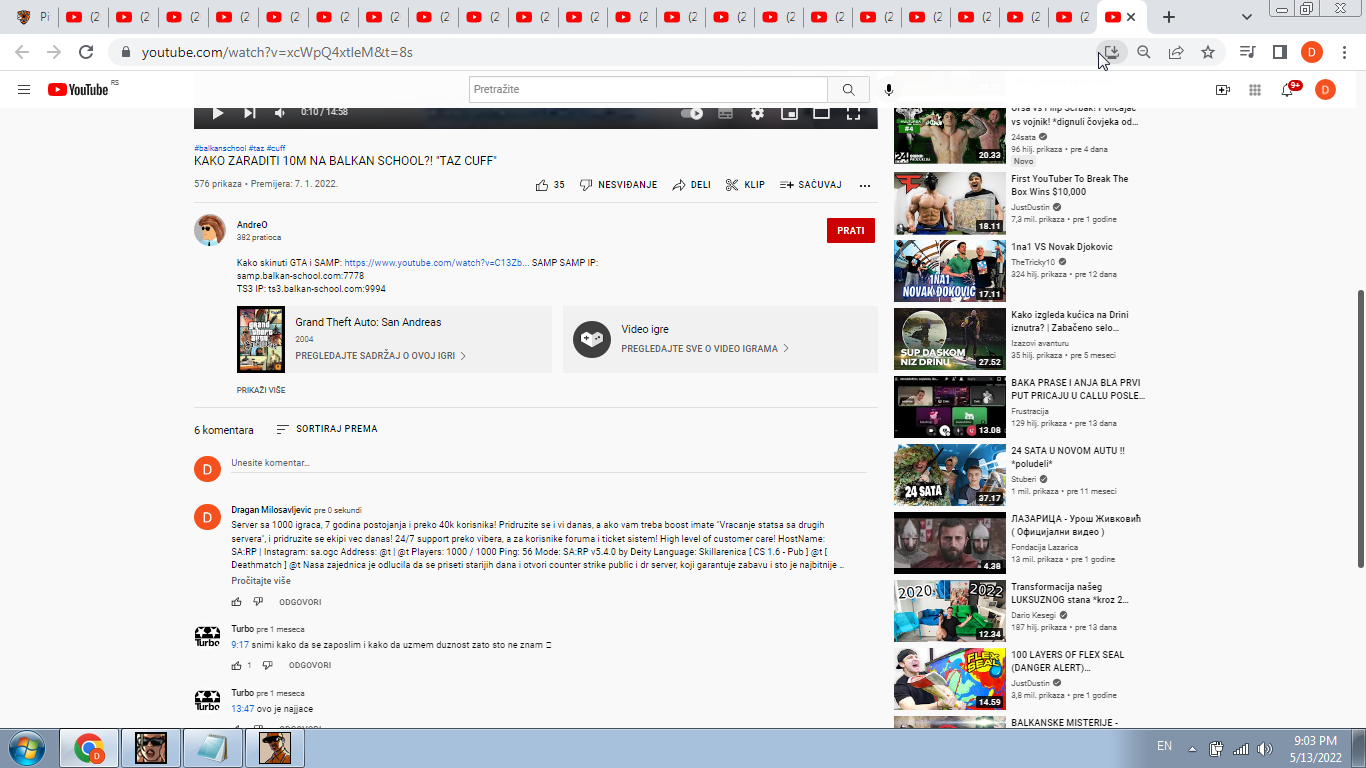Open the Chrome share page icon

(x=1176, y=52)
